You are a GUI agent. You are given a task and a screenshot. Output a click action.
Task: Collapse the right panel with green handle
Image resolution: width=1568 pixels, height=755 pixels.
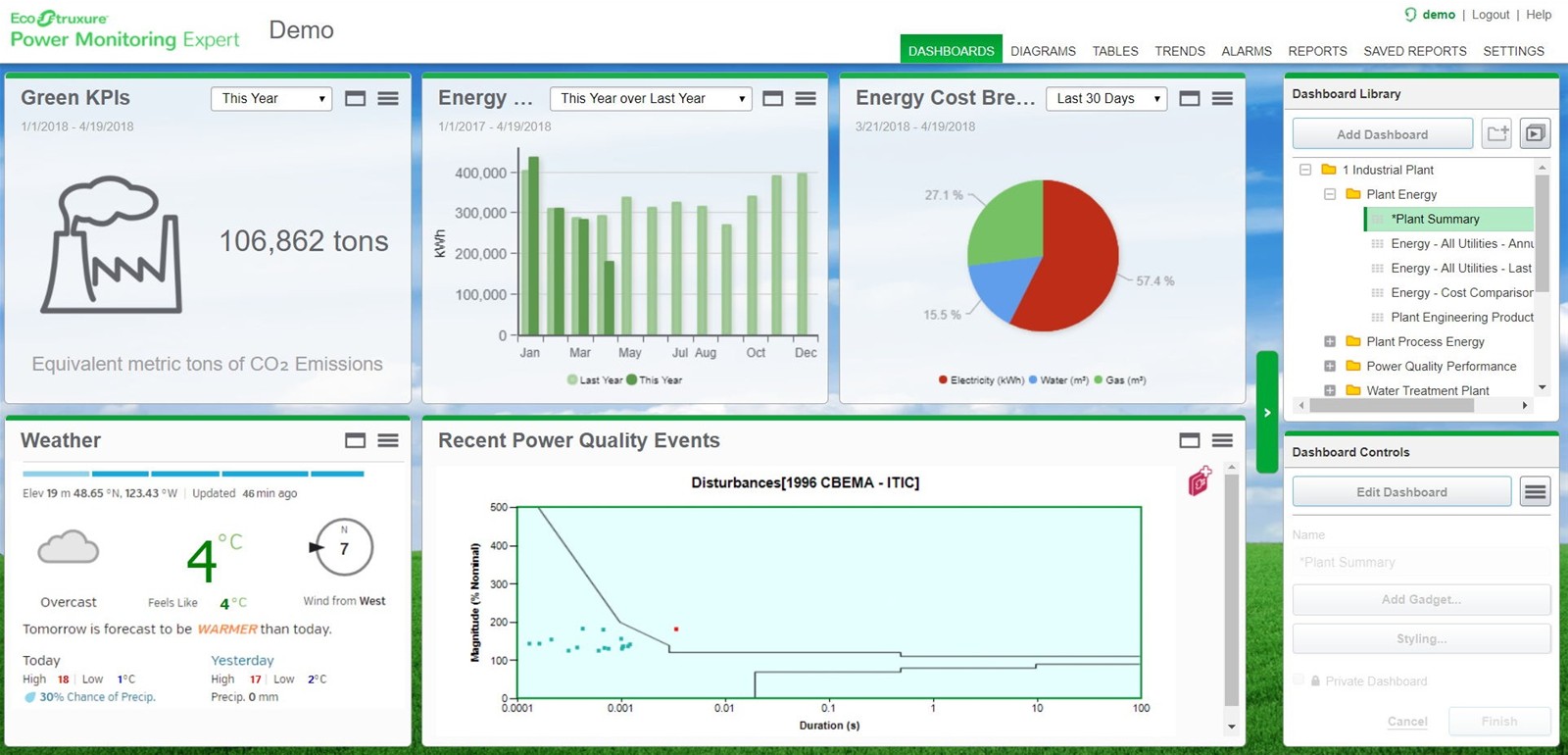1267,413
